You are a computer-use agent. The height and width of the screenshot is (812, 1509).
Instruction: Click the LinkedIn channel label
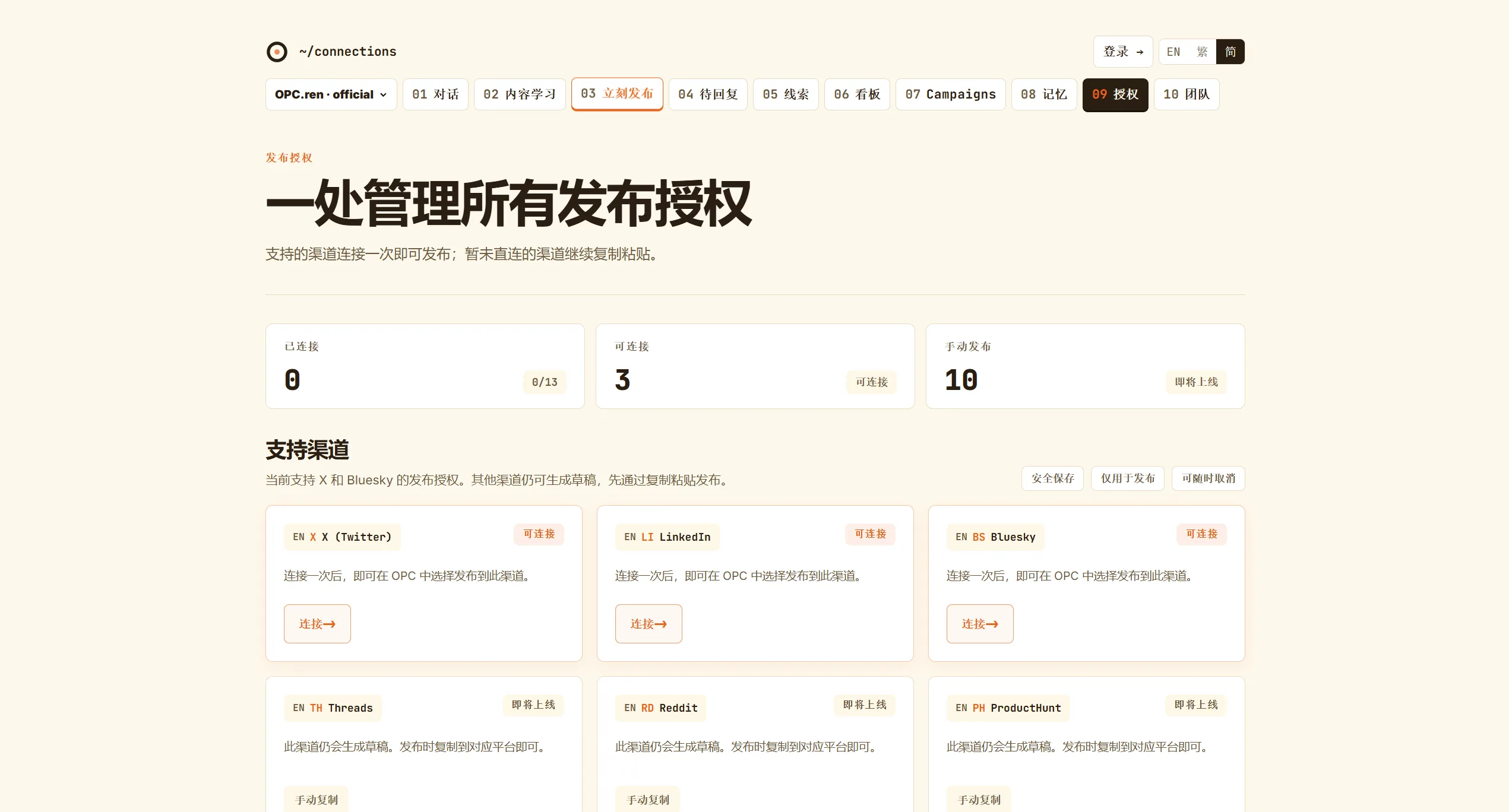tap(667, 537)
